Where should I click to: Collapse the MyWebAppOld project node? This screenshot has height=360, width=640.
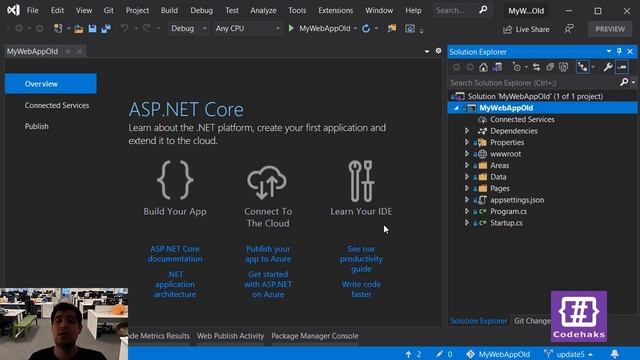(456, 108)
